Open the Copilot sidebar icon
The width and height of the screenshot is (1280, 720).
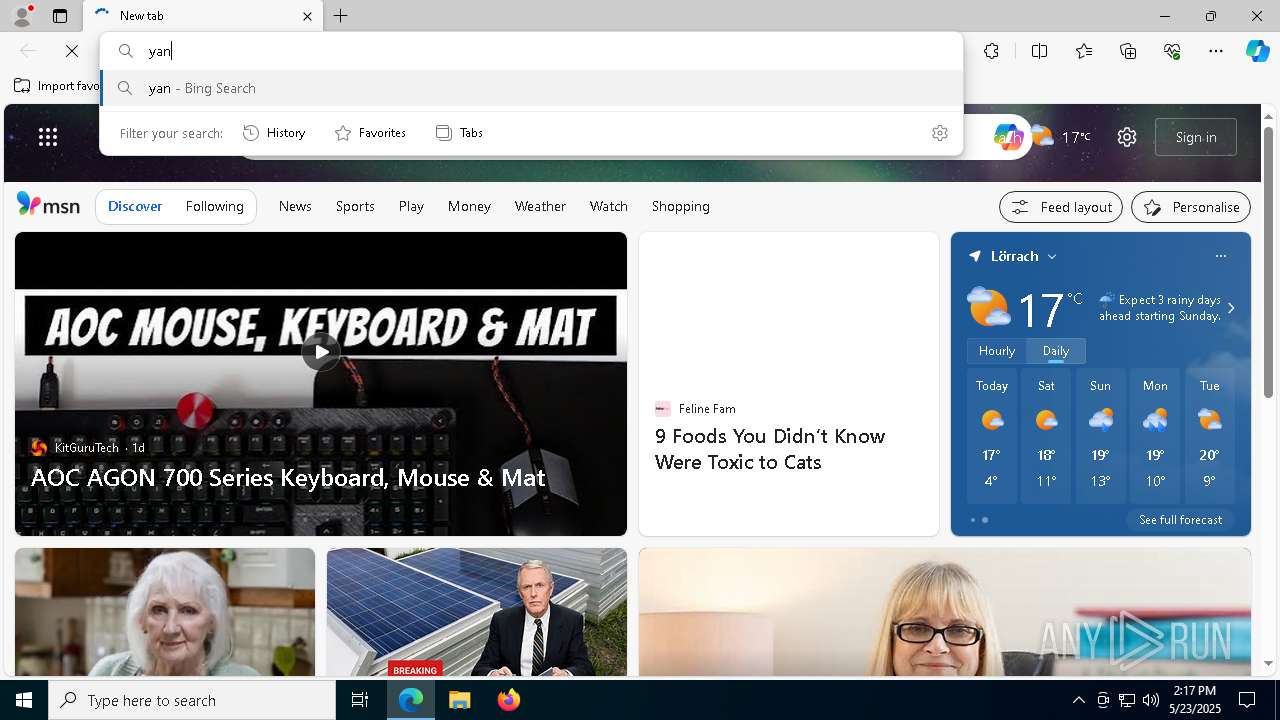(1258, 51)
